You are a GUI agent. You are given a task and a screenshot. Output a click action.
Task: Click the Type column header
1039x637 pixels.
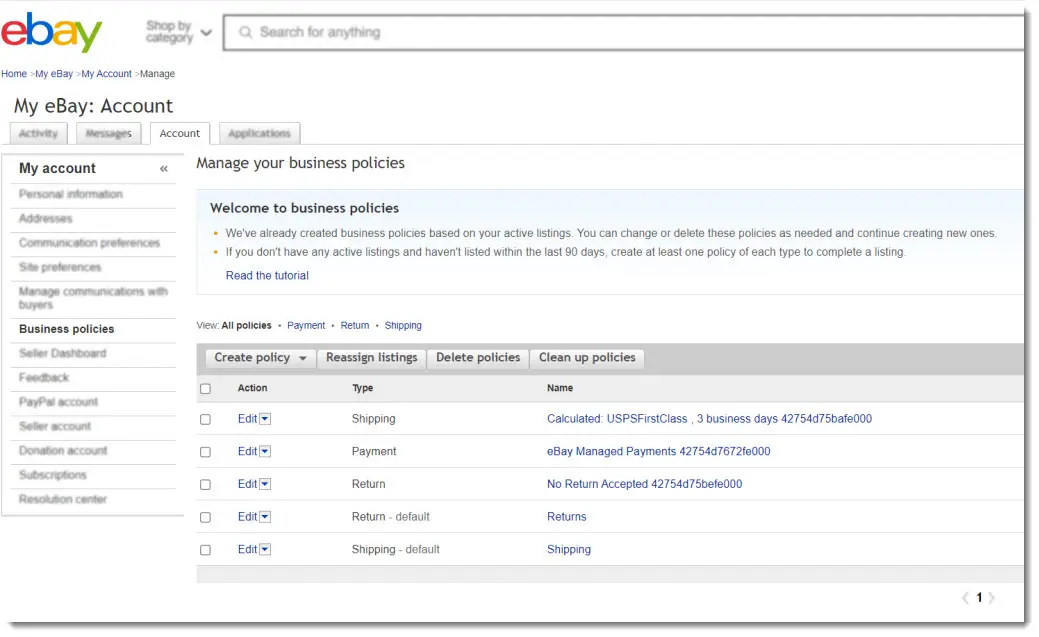(362, 388)
